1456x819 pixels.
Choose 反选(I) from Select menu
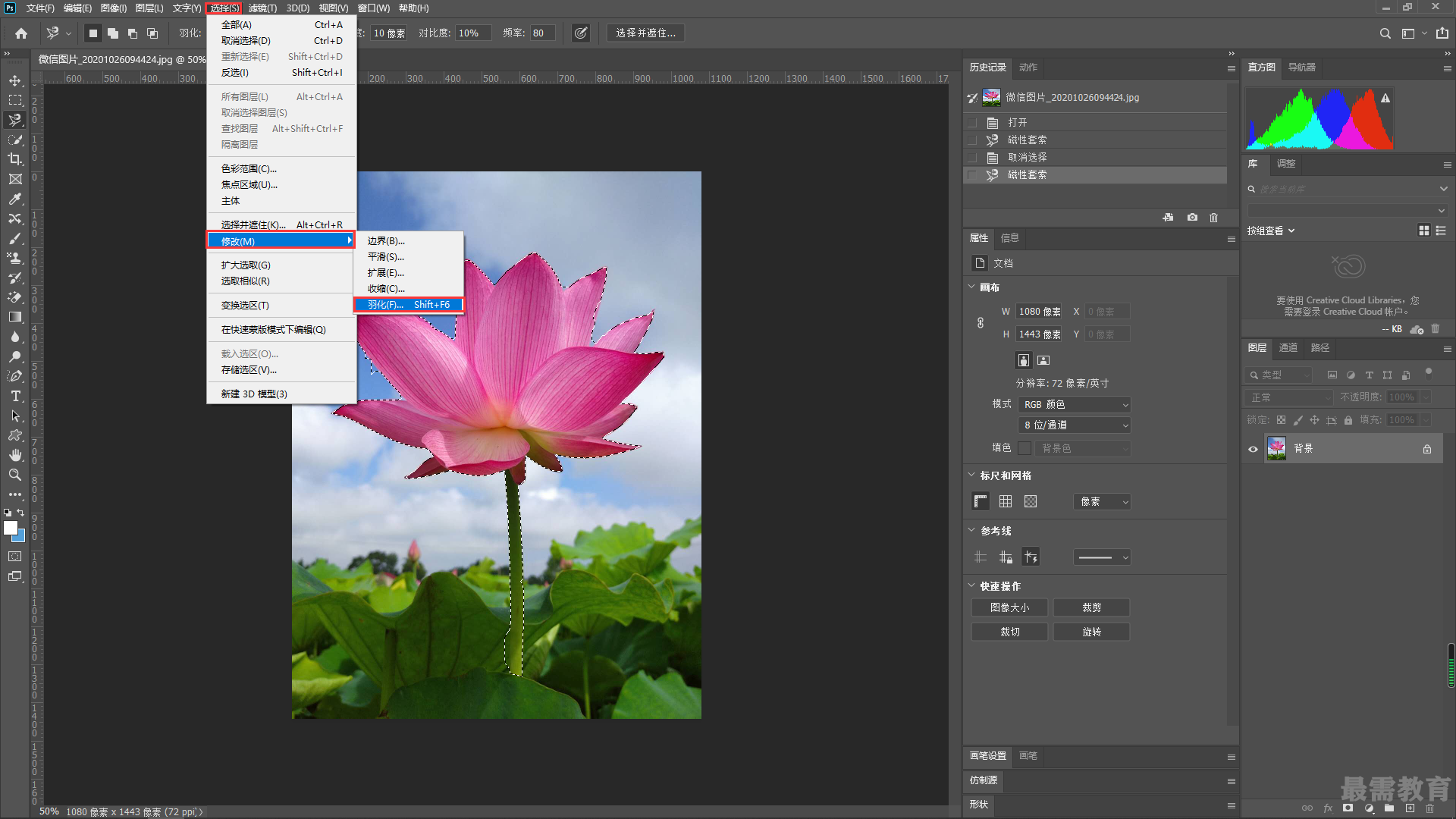[x=281, y=73]
